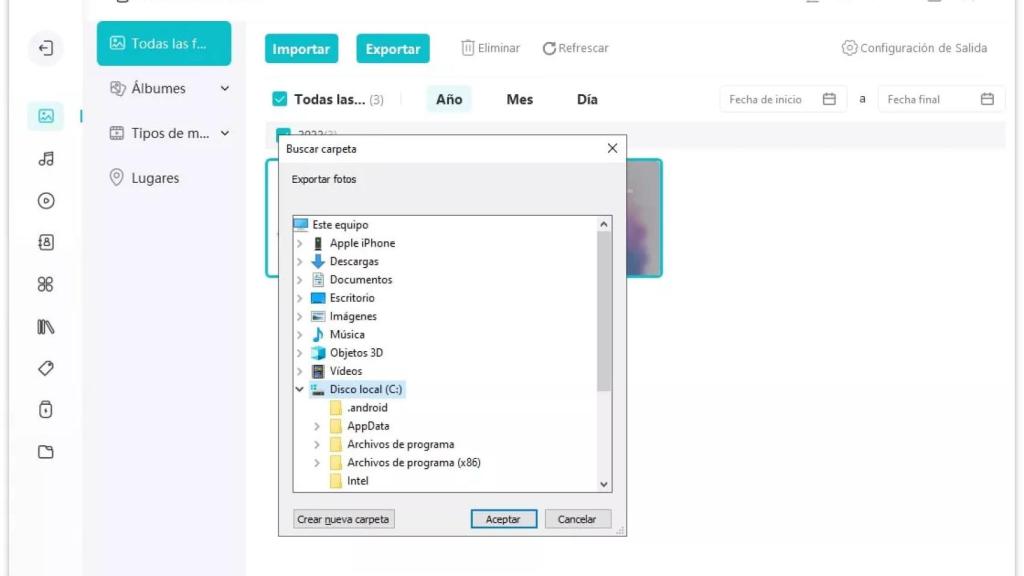The height and width of the screenshot is (576, 1024).
Task: Click Refrescar to reload photos
Action: [x=576, y=48]
